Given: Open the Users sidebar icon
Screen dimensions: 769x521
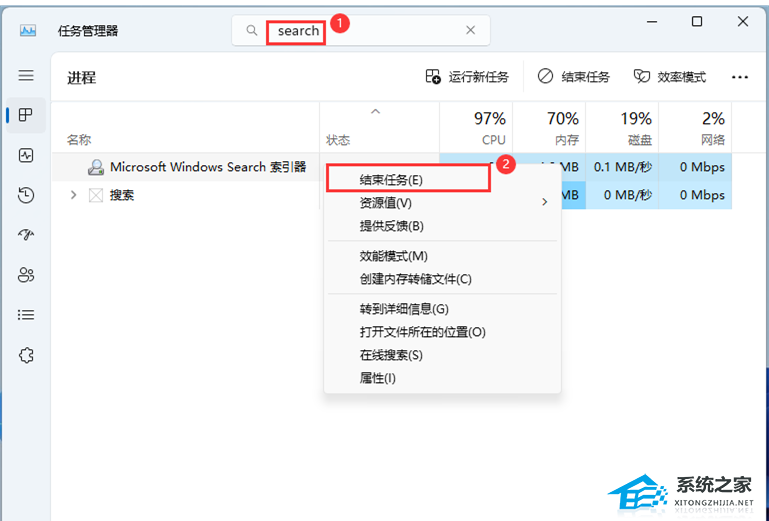Looking at the screenshot, I should 26,275.
